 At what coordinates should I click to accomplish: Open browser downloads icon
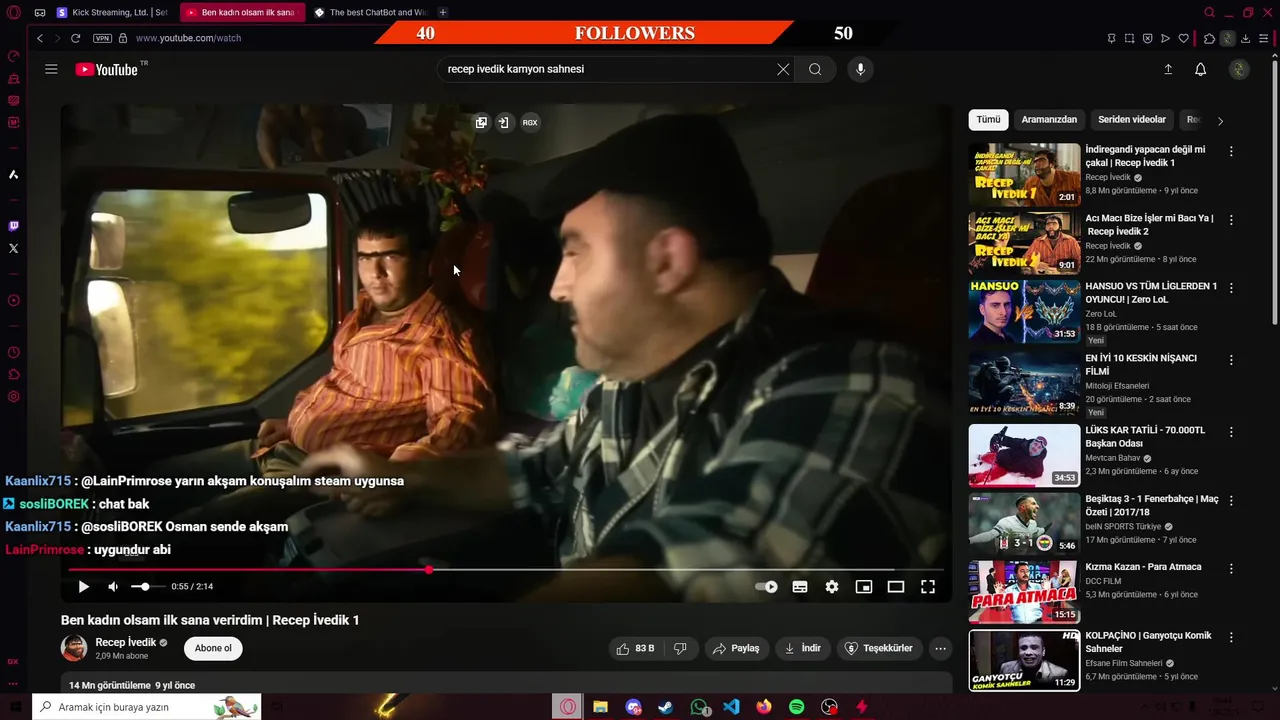(x=1245, y=38)
